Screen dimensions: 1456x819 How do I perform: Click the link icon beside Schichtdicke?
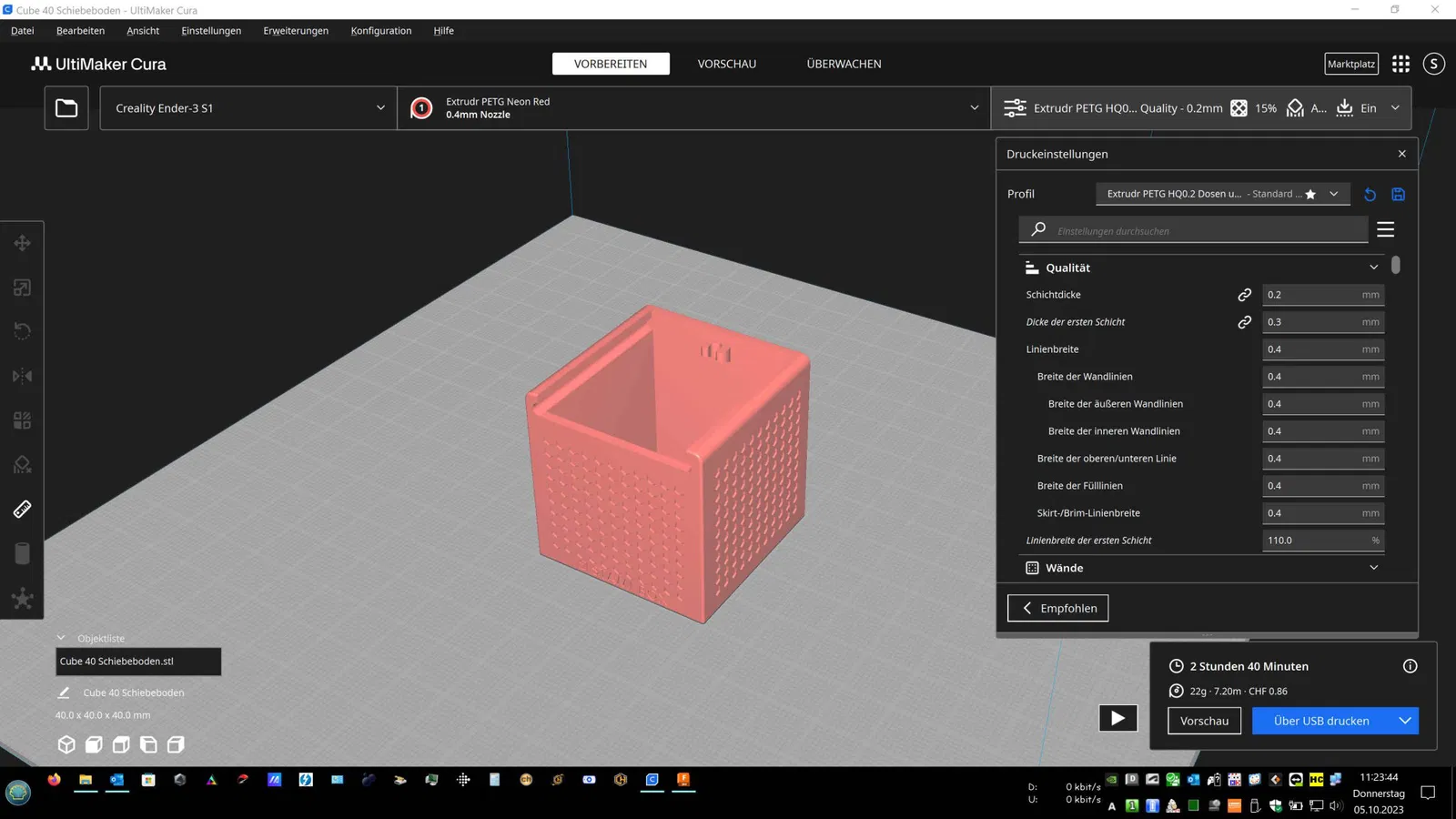coord(1245,295)
